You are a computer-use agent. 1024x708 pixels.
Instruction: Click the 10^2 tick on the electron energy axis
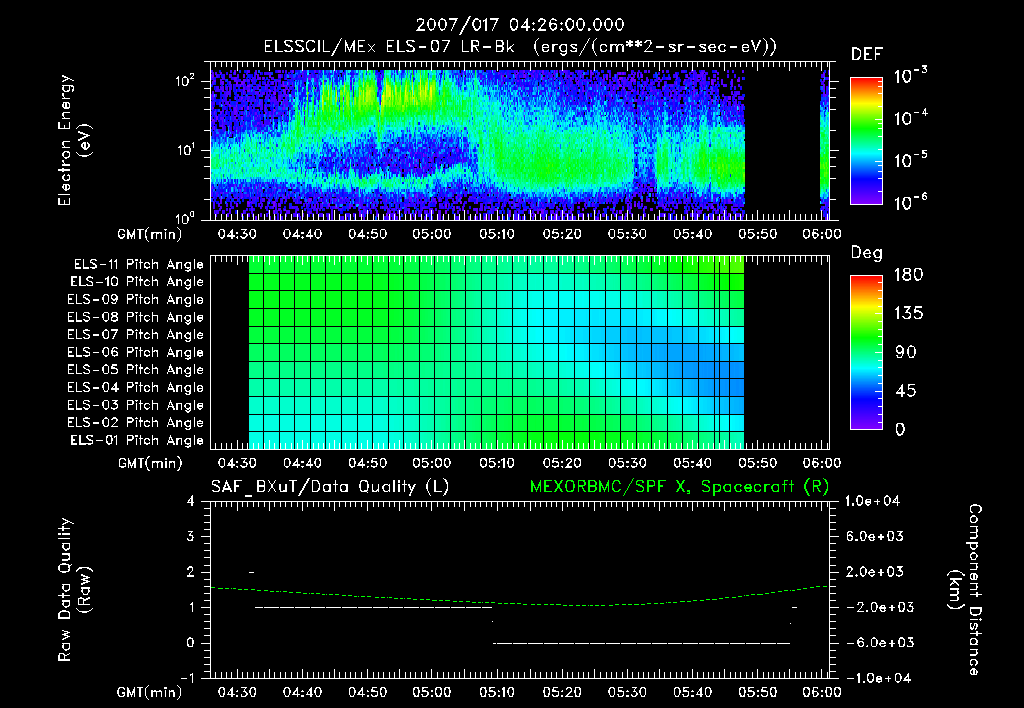point(185,82)
